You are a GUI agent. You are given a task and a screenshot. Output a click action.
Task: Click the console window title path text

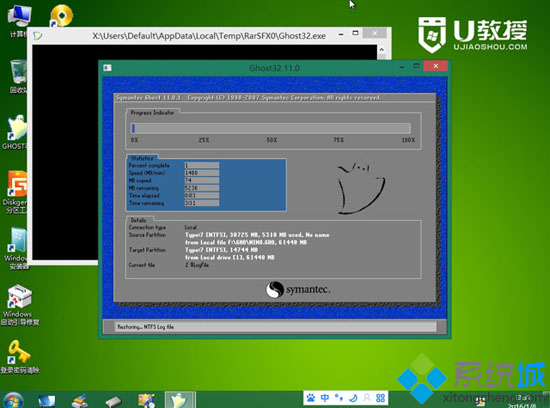[209, 36]
